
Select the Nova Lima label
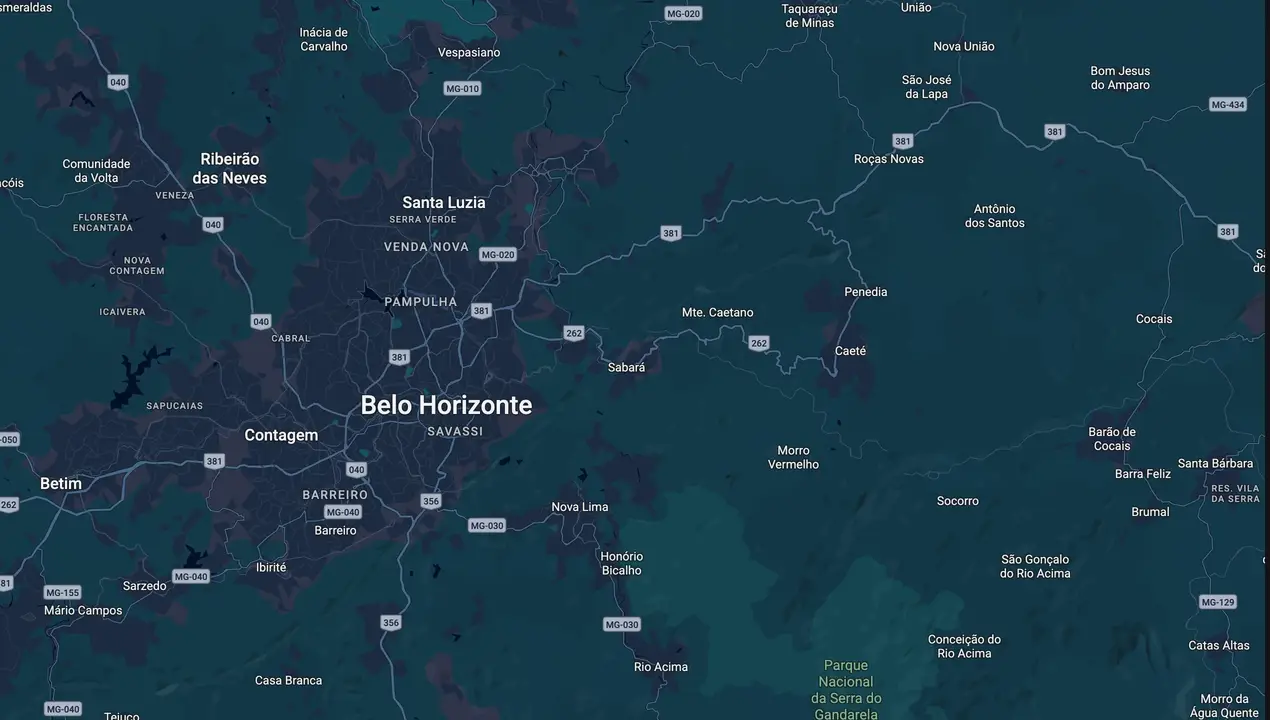pyautogui.click(x=580, y=507)
